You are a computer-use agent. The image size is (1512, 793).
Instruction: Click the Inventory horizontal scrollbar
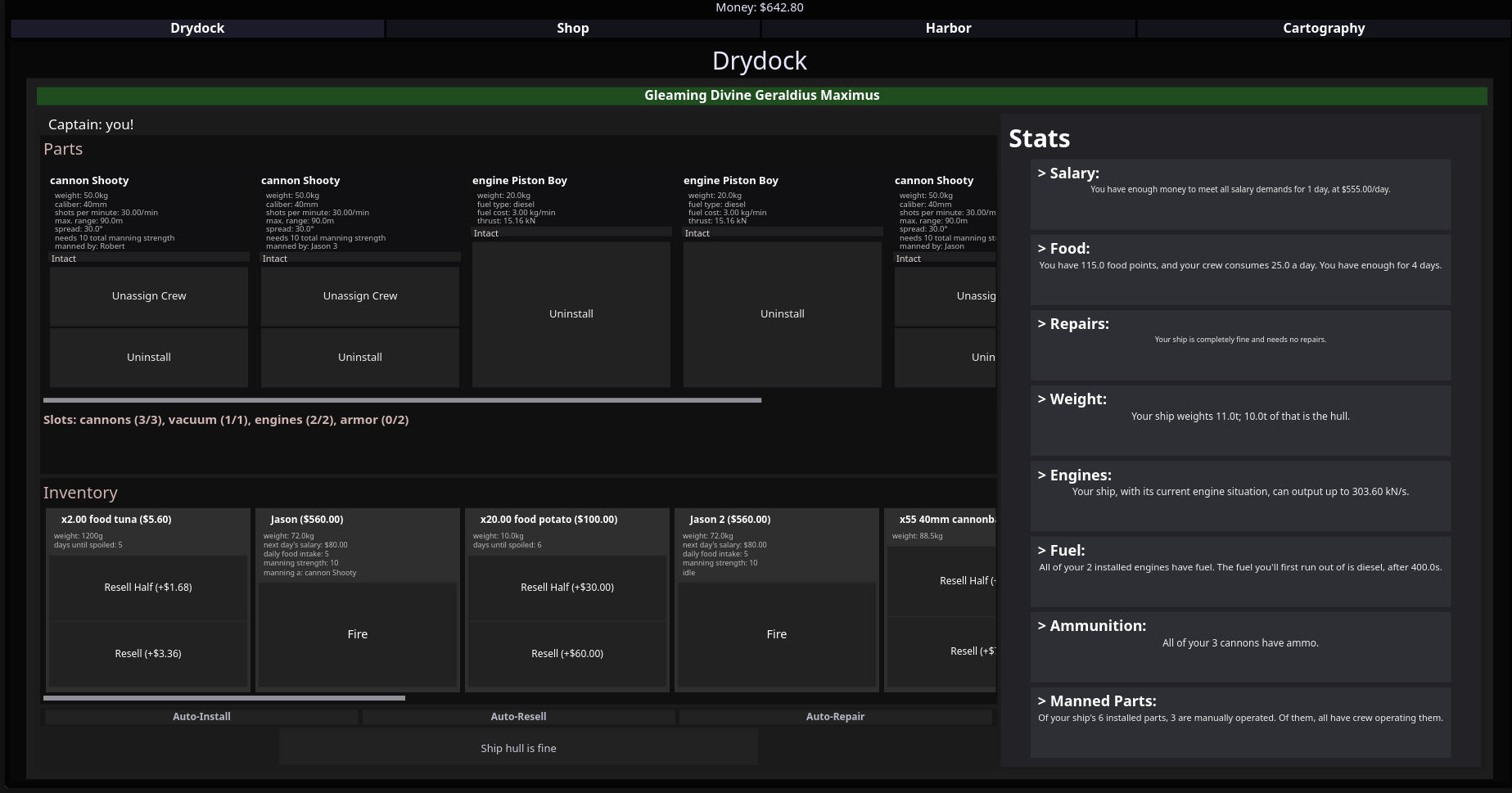point(223,698)
